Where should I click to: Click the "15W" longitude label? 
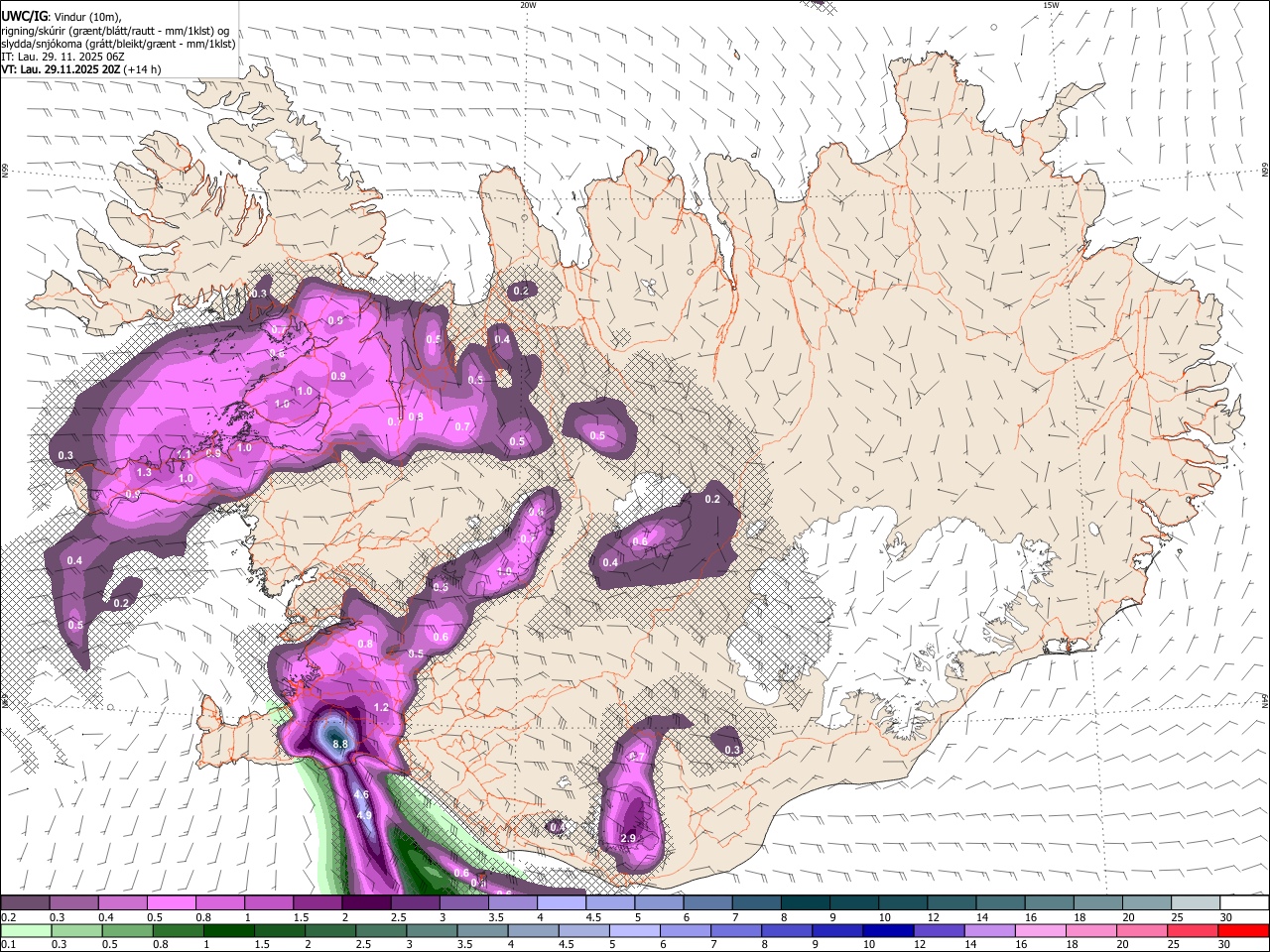click(1051, 5)
